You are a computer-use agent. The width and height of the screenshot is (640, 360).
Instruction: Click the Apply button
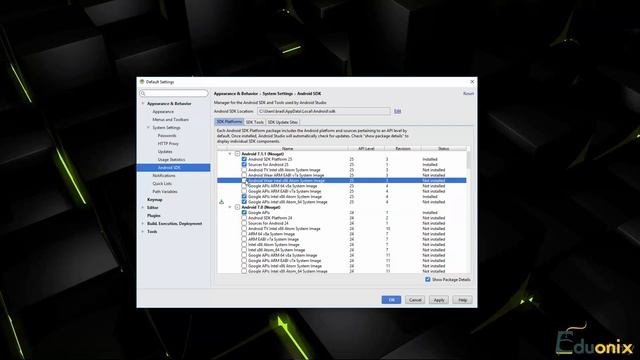tap(439, 300)
